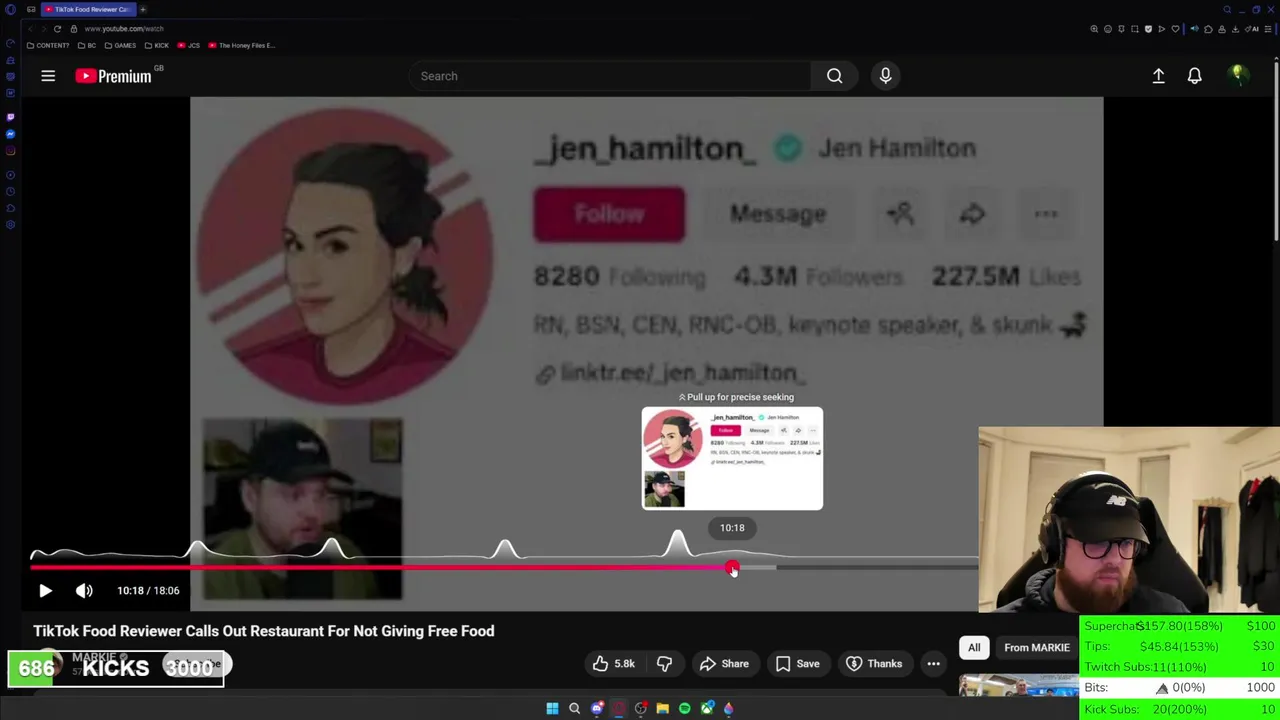Viewport: 1280px width, 720px height.
Task: Open the YouTube hamburger guide menu
Action: [48, 76]
